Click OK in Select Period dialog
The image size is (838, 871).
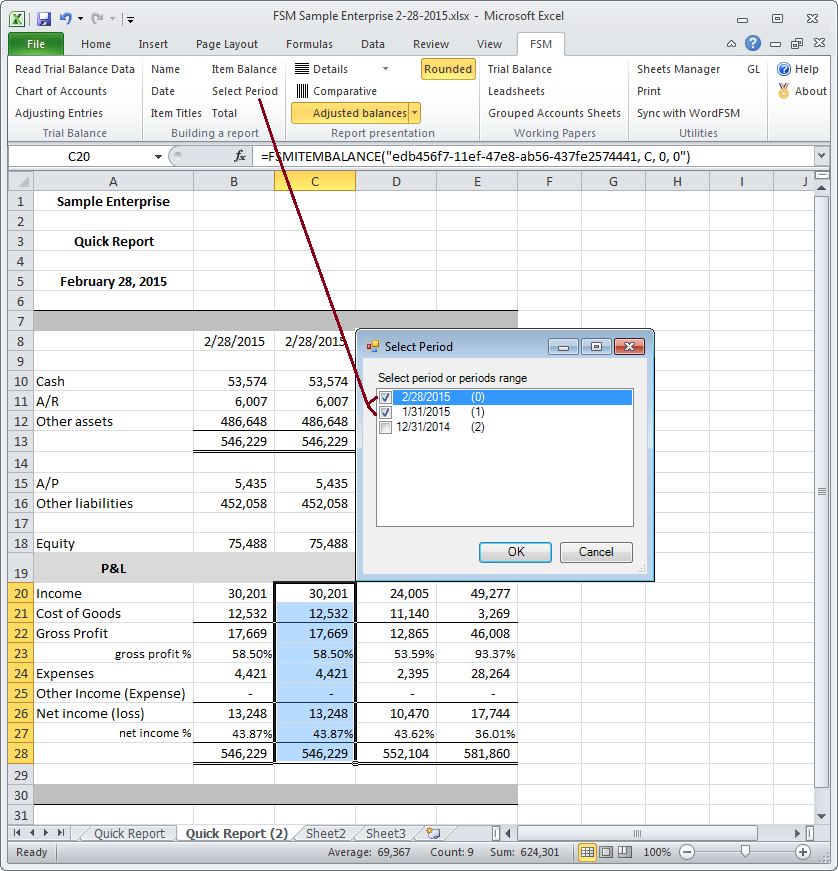[x=515, y=552]
